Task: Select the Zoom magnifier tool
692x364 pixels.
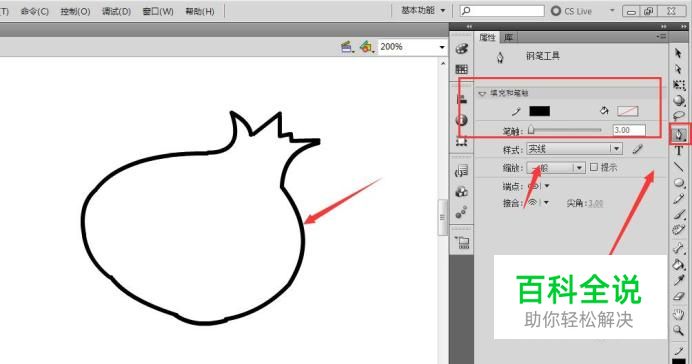Action: [679, 330]
